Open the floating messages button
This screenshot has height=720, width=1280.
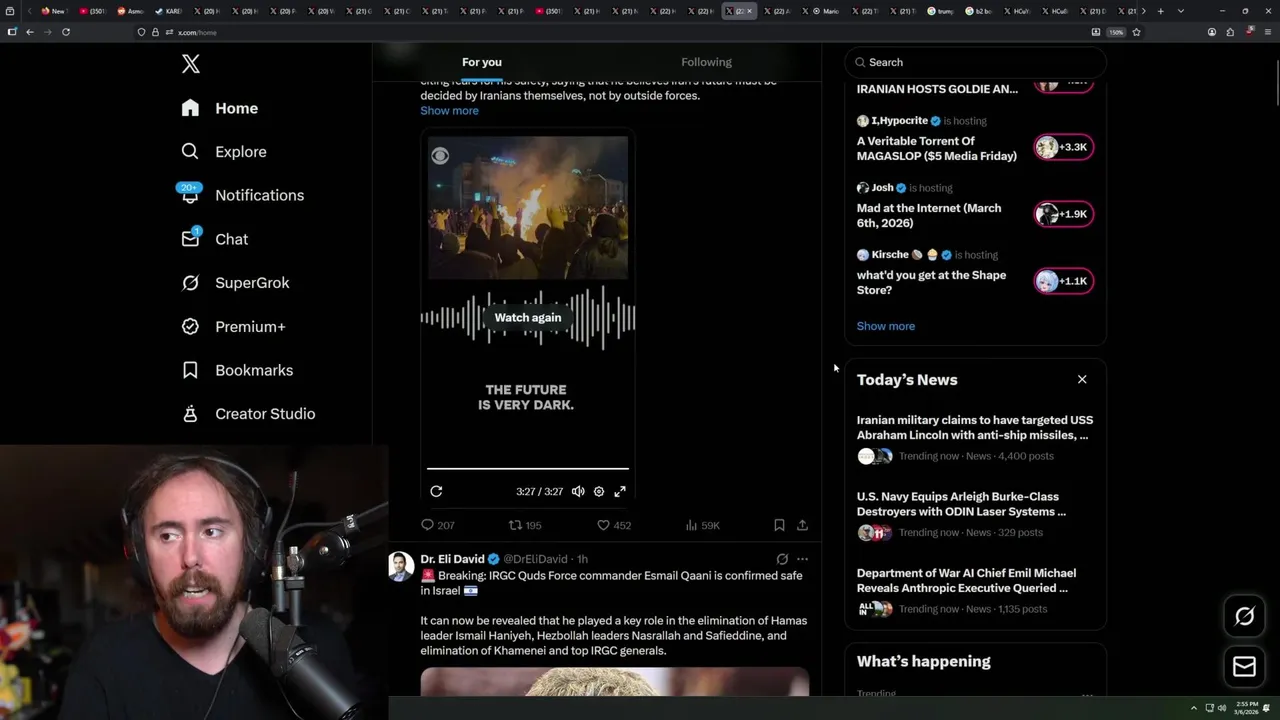coord(1244,667)
